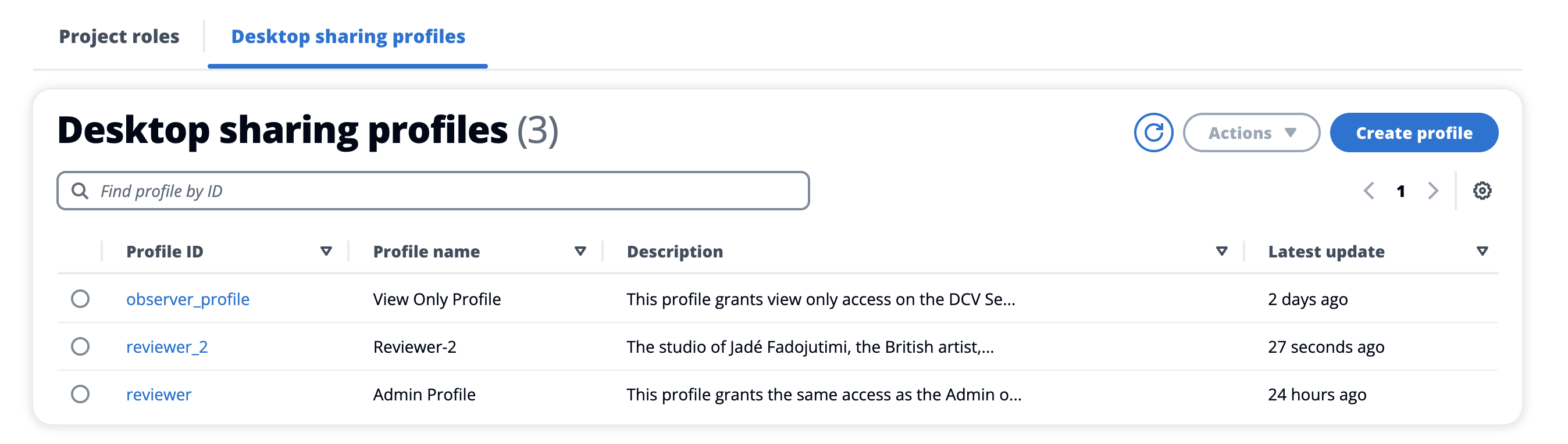Open the table preferences gear icon
1568x444 pixels.
pos(1483,191)
